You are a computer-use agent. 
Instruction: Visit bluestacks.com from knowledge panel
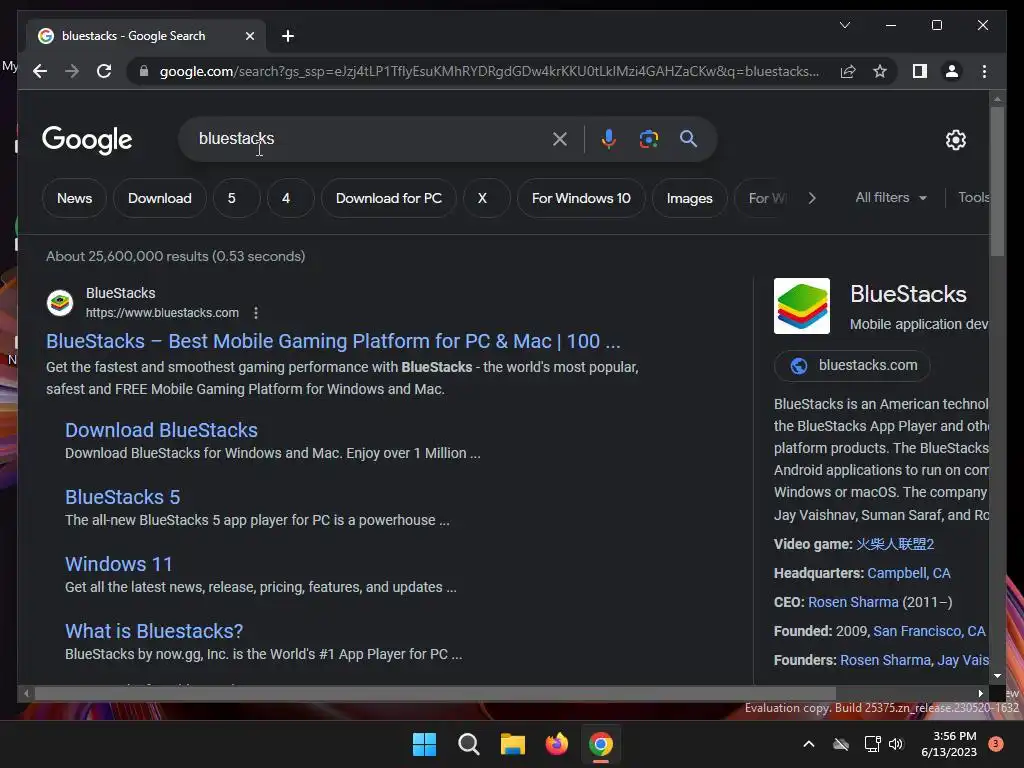(x=852, y=365)
